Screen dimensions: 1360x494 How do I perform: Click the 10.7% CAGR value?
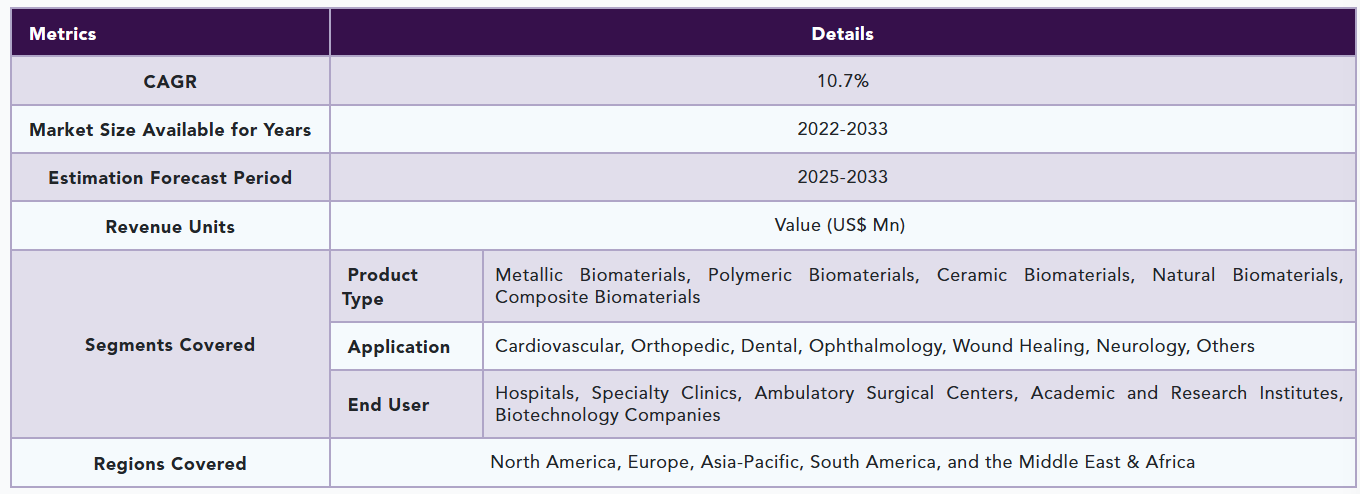click(842, 81)
